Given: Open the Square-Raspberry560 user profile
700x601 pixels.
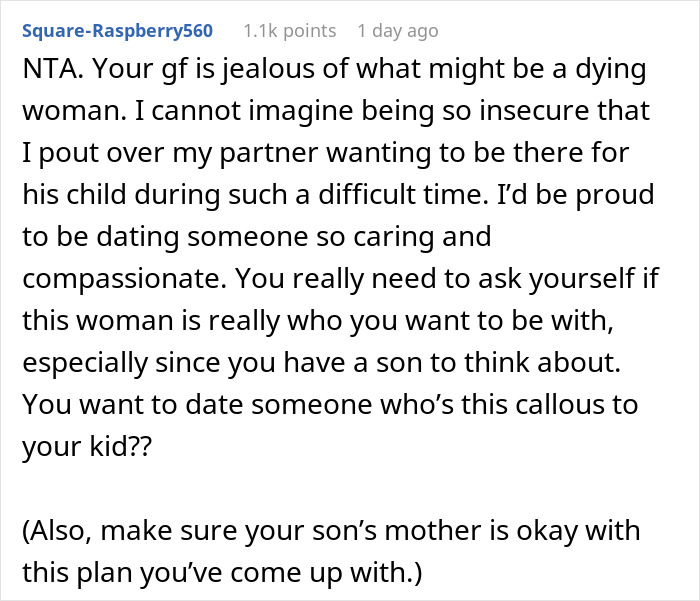Looking at the screenshot, I should (x=116, y=31).
